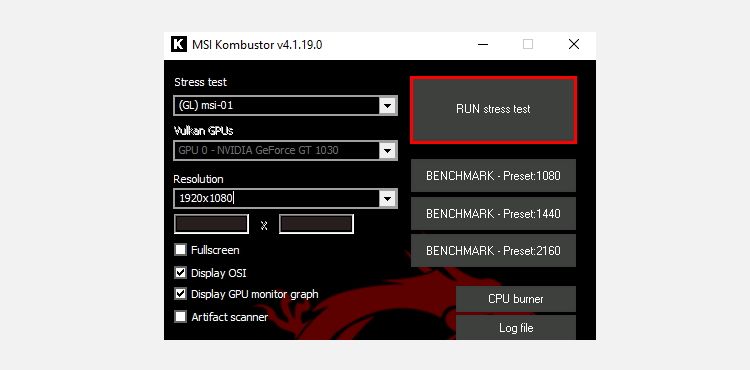Enable the Artifact scanner checkbox
The width and height of the screenshot is (750, 370).
tap(180, 316)
